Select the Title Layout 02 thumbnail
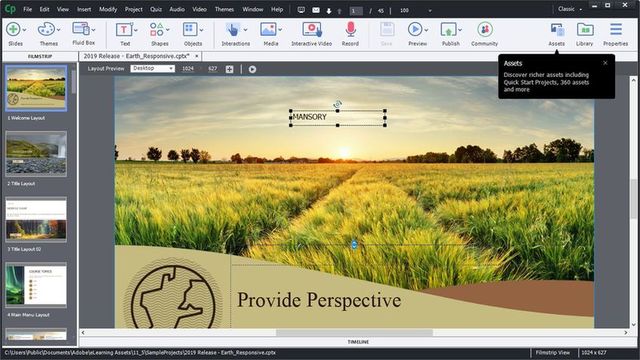 click(36, 220)
